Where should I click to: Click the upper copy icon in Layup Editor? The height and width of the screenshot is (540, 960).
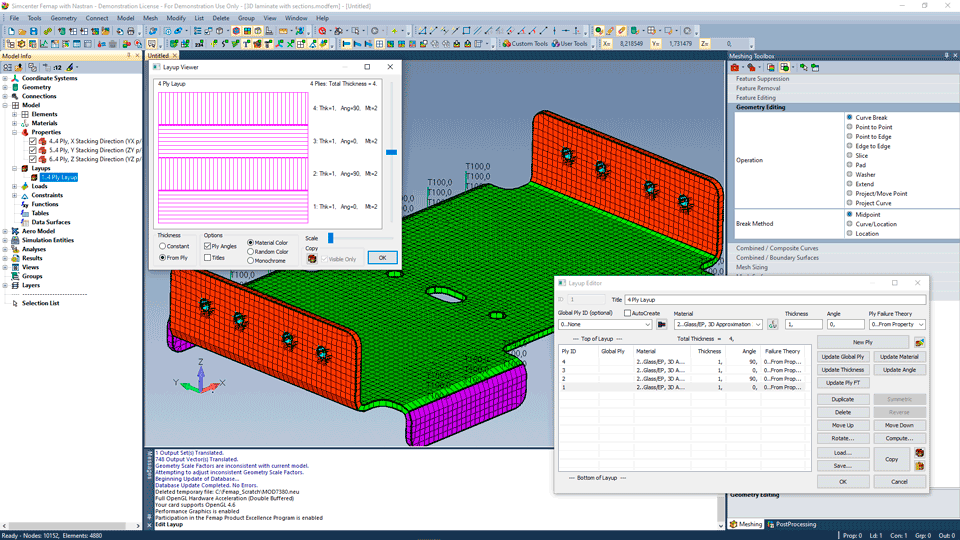pyautogui.click(x=920, y=453)
